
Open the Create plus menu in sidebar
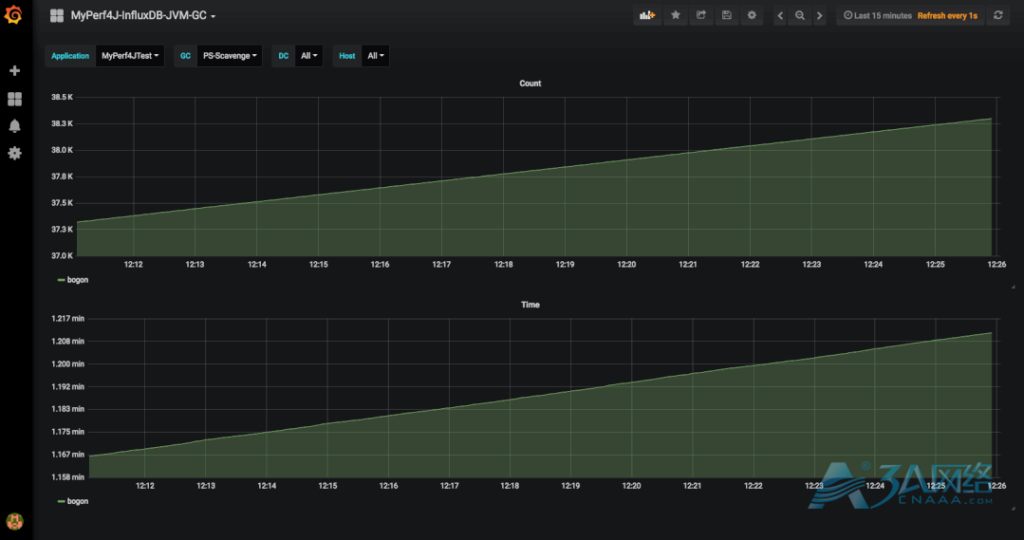(14, 71)
